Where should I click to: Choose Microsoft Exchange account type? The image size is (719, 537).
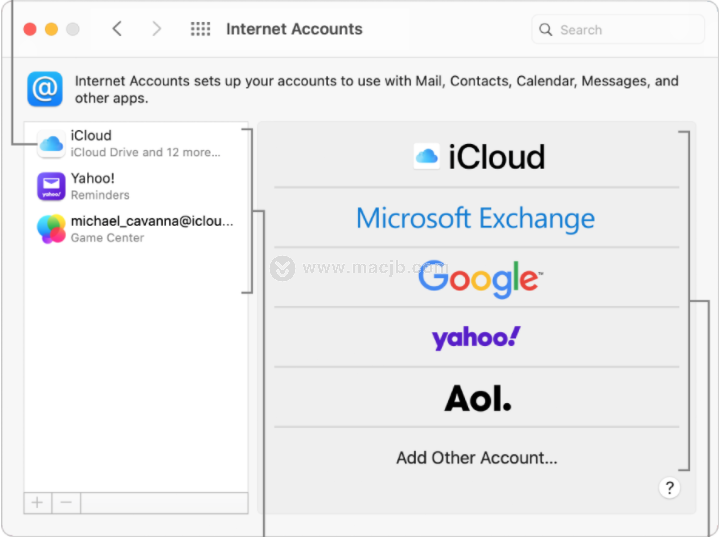(476, 218)
